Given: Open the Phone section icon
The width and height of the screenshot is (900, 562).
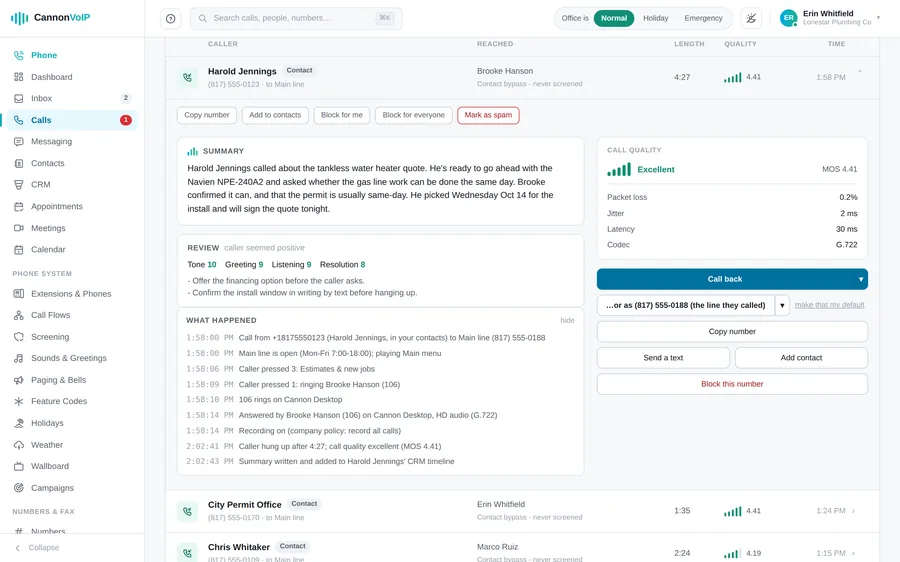Looking at the screenshot, I should tap(18, 55).
